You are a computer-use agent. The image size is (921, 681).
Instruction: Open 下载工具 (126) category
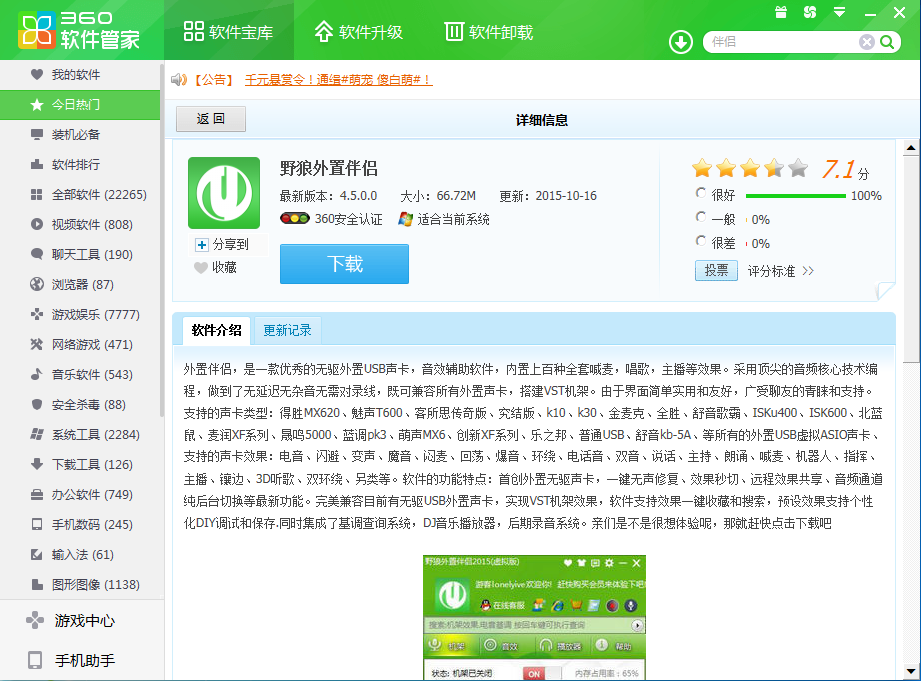click(x=80, y=464)
